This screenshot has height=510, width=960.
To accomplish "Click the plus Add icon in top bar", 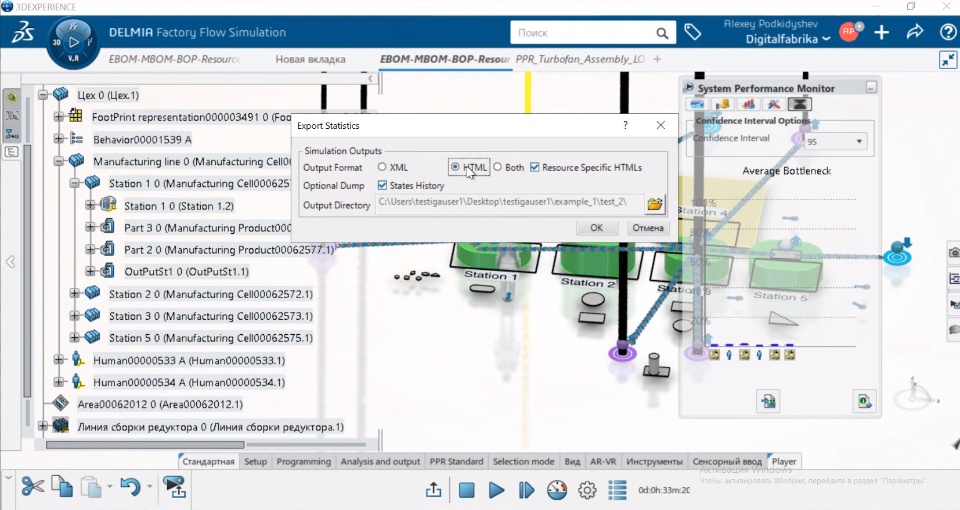I will pos(882,32).
